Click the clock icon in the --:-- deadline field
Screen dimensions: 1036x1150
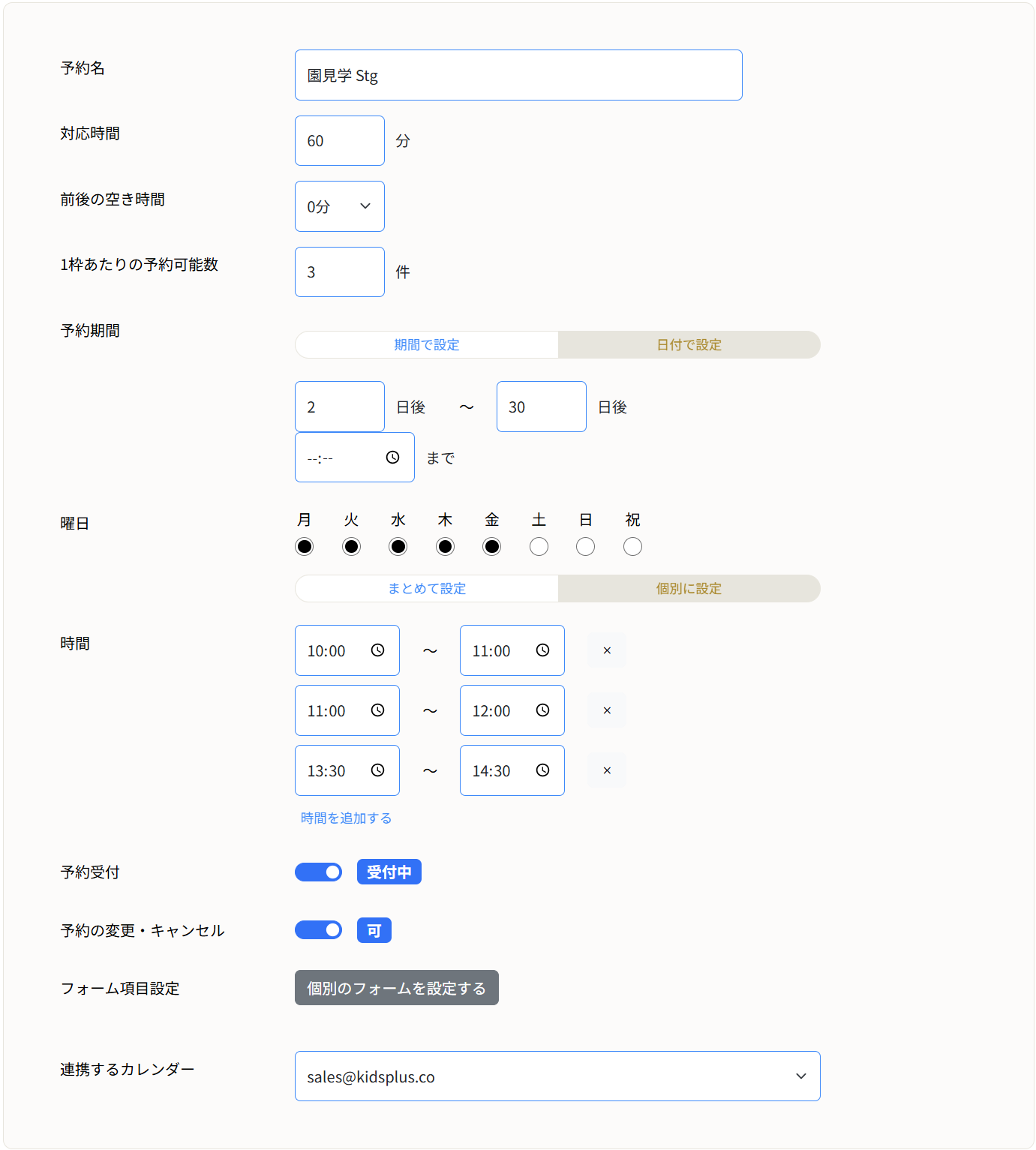click(x=393, y=457)
